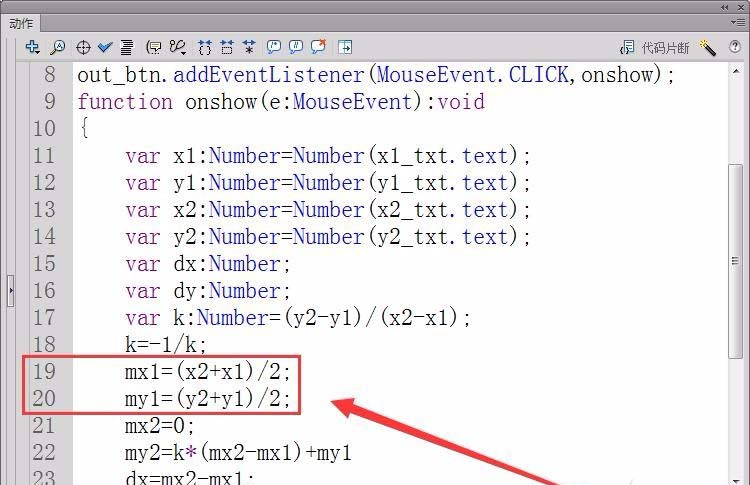This screenshot has height=485, width=750.
Task: Open the help question mark icon
Action: (x=735, y=46)
